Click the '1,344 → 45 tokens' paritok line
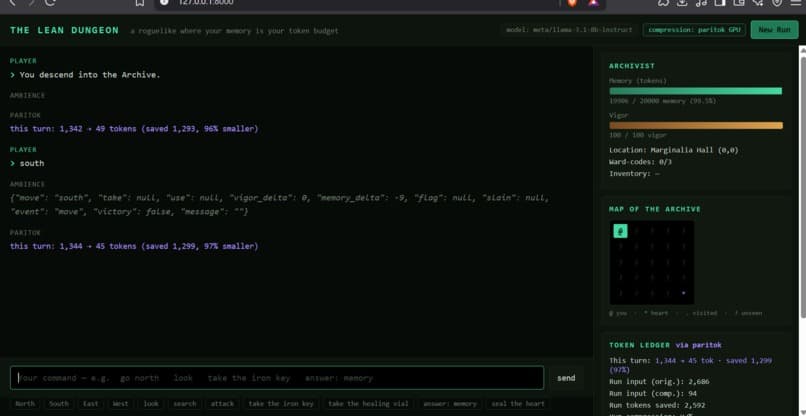 (x=134, y=246)
